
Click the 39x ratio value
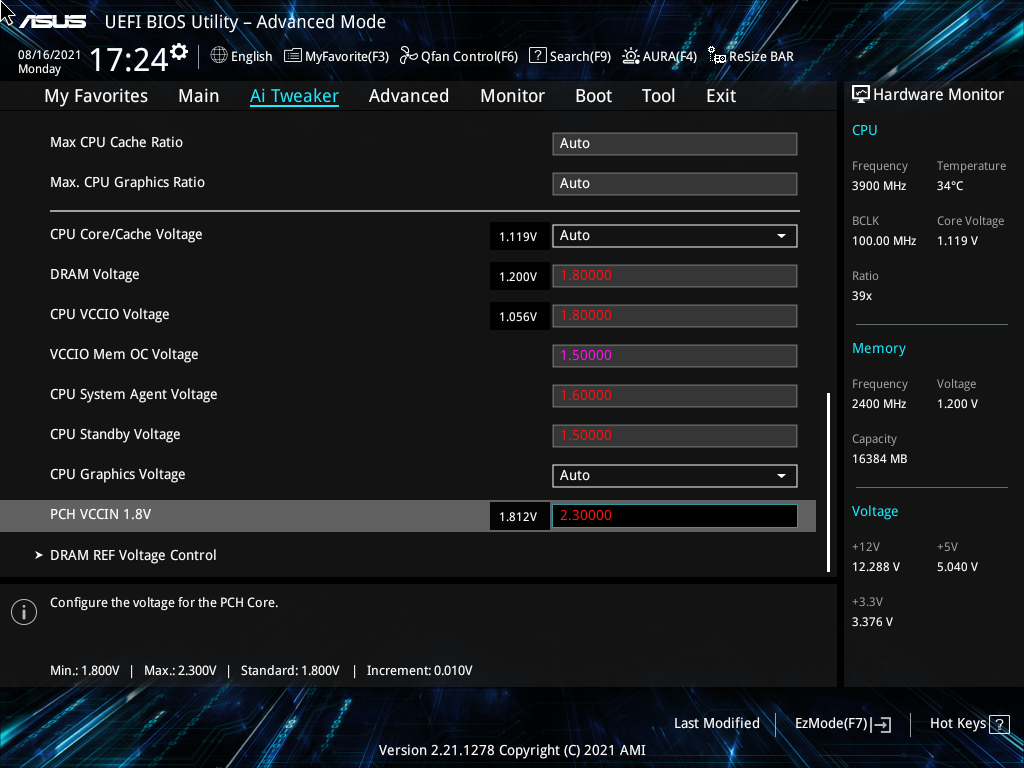click(861, 296)
